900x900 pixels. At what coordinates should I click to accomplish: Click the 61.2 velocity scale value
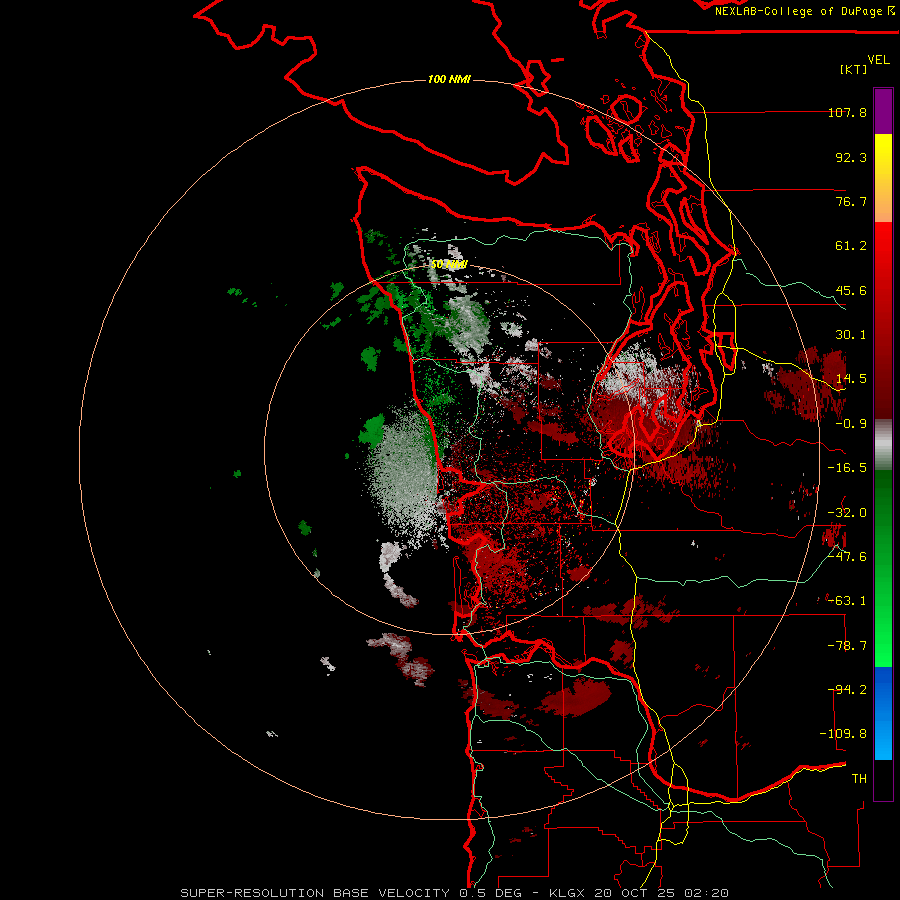851,246
